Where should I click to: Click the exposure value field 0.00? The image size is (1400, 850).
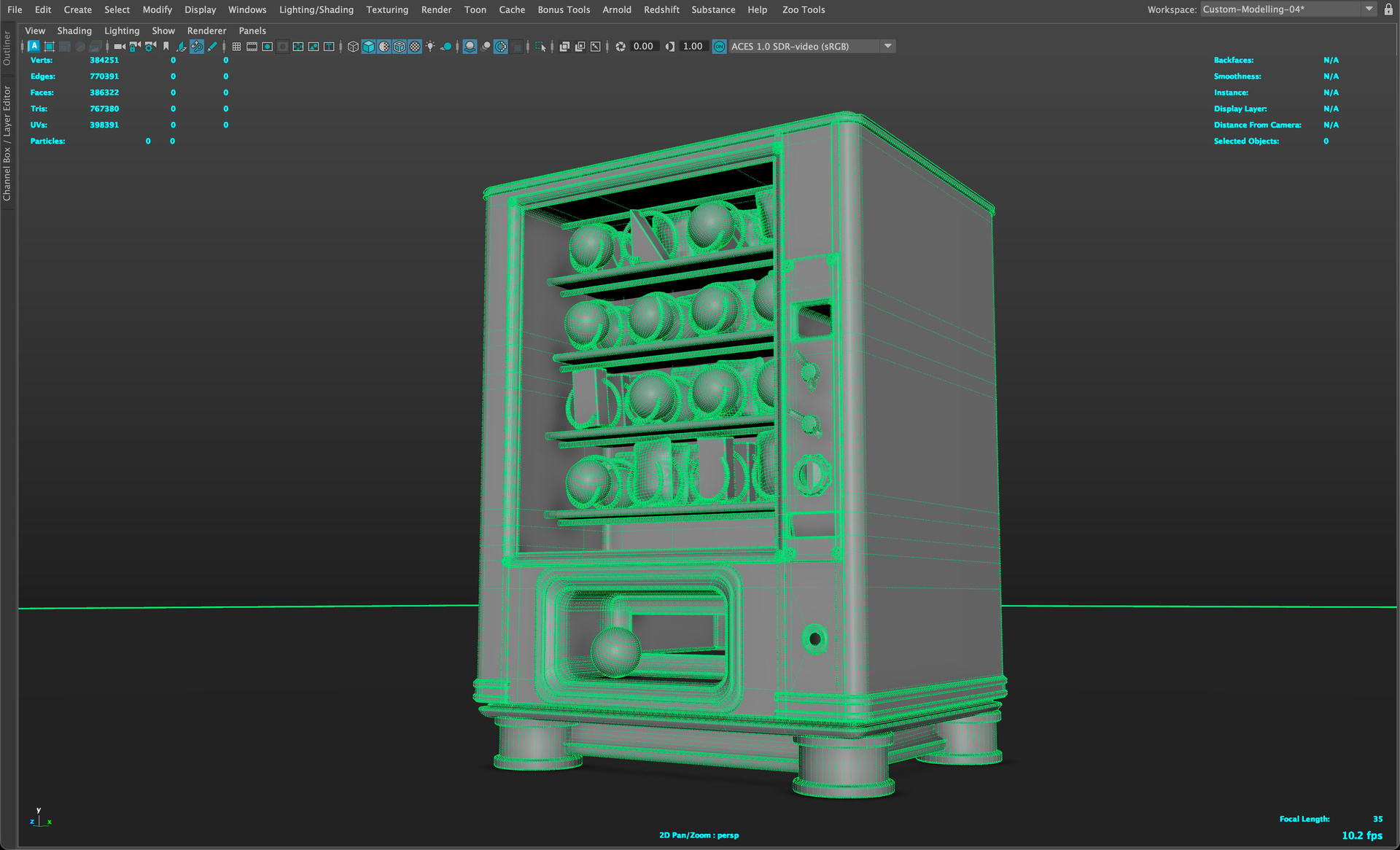click(643, 46)
